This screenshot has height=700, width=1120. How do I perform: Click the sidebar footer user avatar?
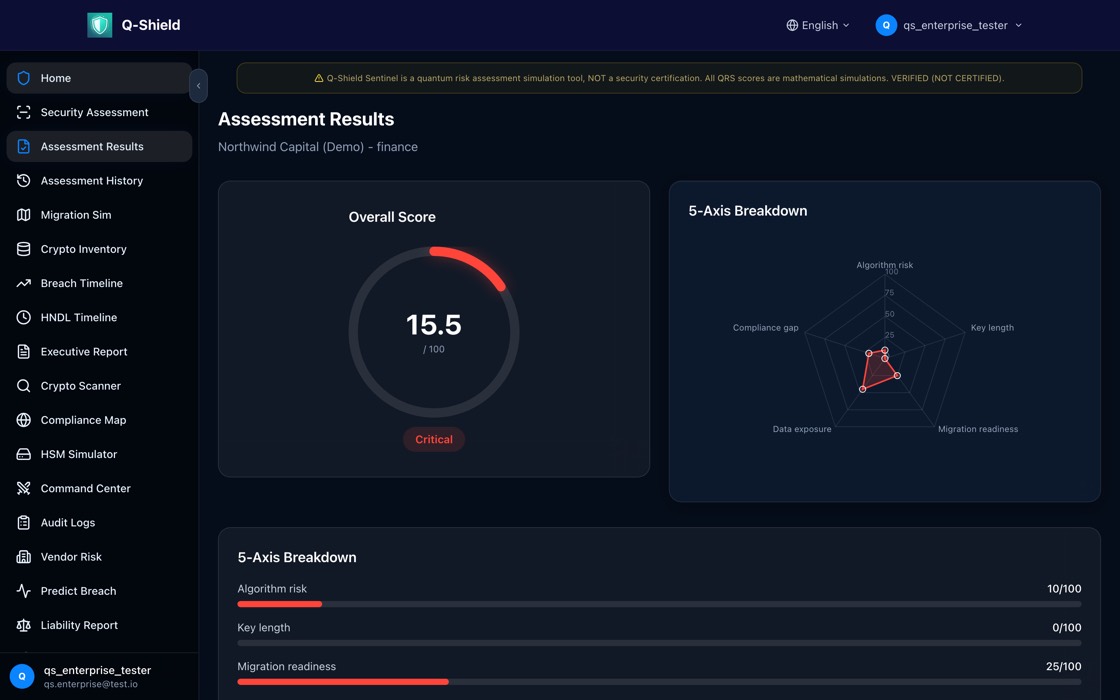tap(22, 676)
